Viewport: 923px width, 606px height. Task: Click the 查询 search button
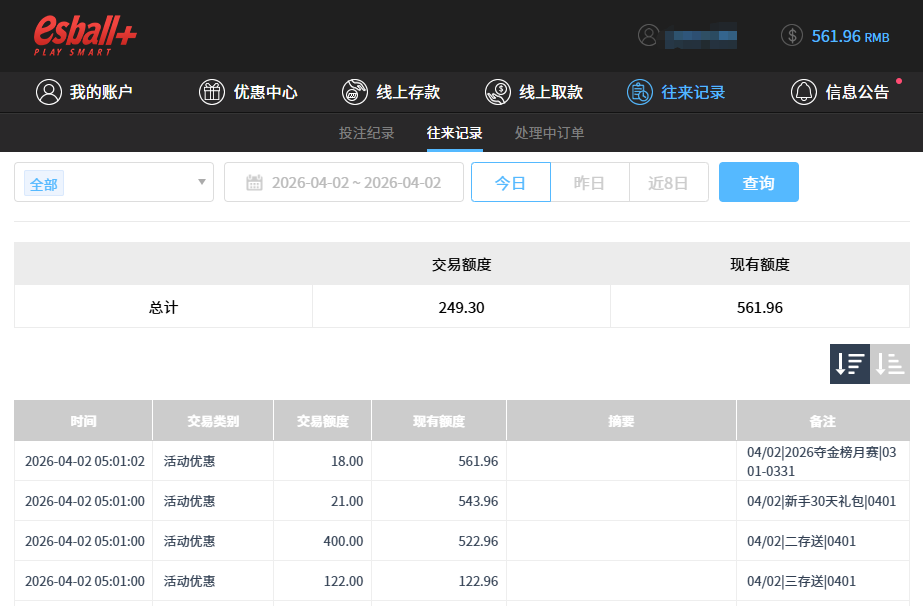pos(758,183)
